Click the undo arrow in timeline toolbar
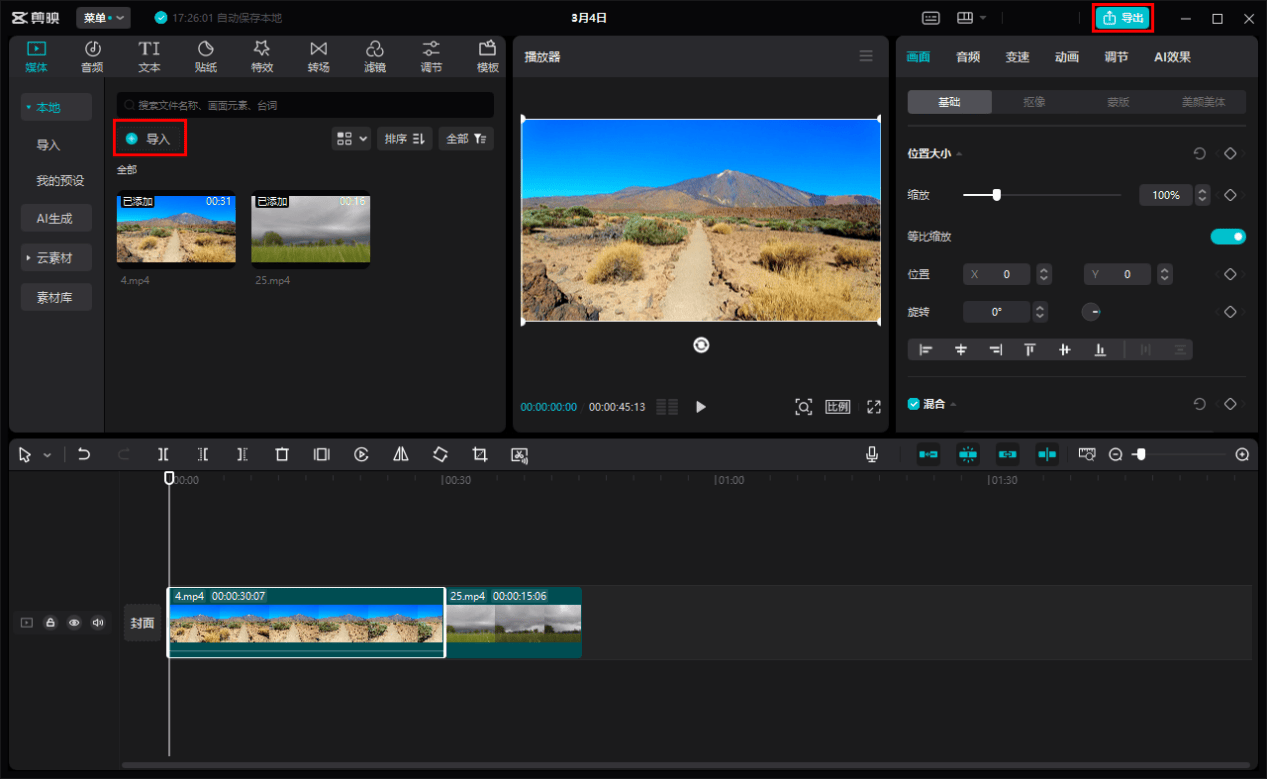Screen dimensions: 1267x779 pyautogui.click(x=84, y=454)
